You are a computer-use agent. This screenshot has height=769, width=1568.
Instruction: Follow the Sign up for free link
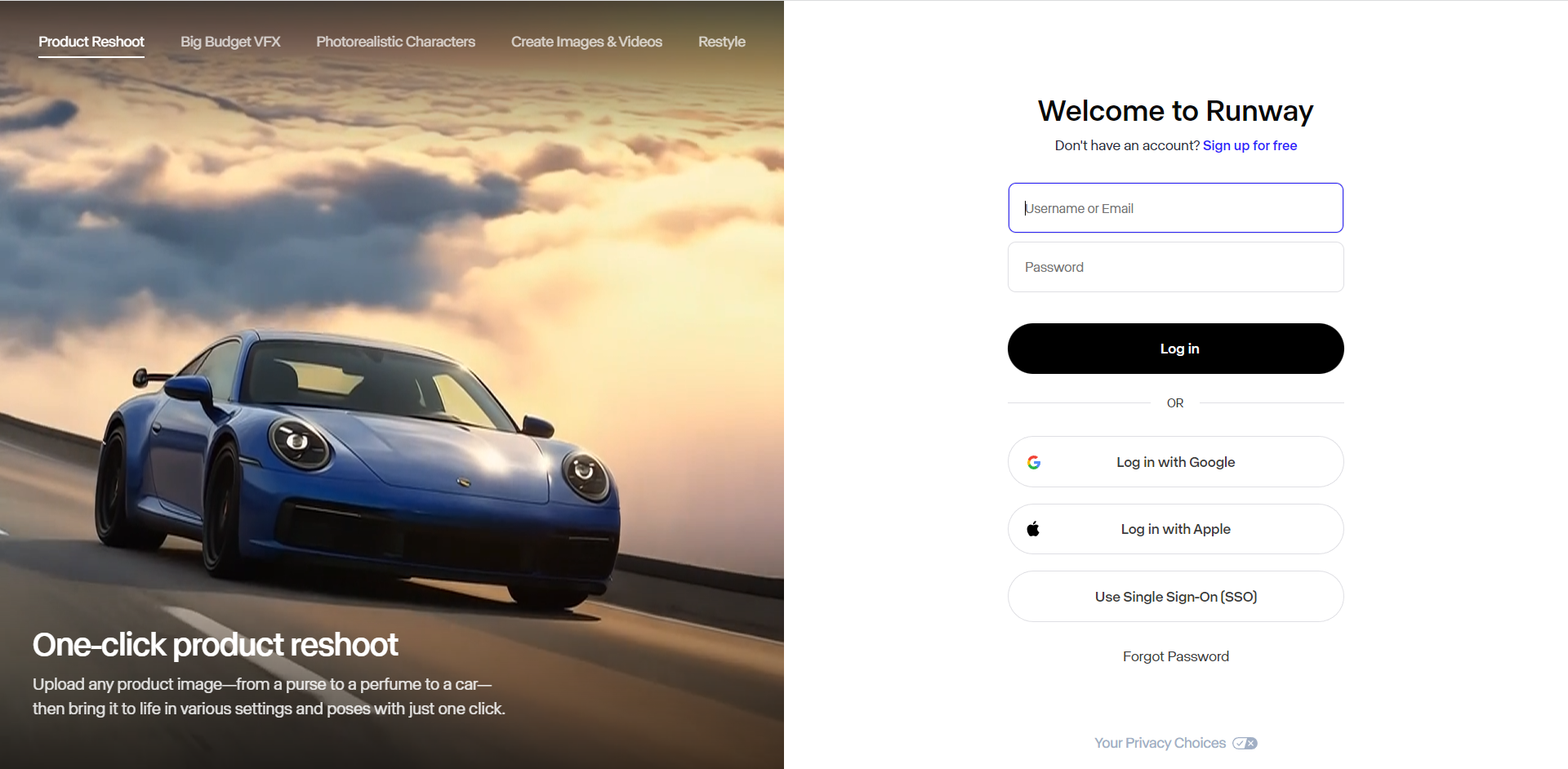tap(1249, 145)
